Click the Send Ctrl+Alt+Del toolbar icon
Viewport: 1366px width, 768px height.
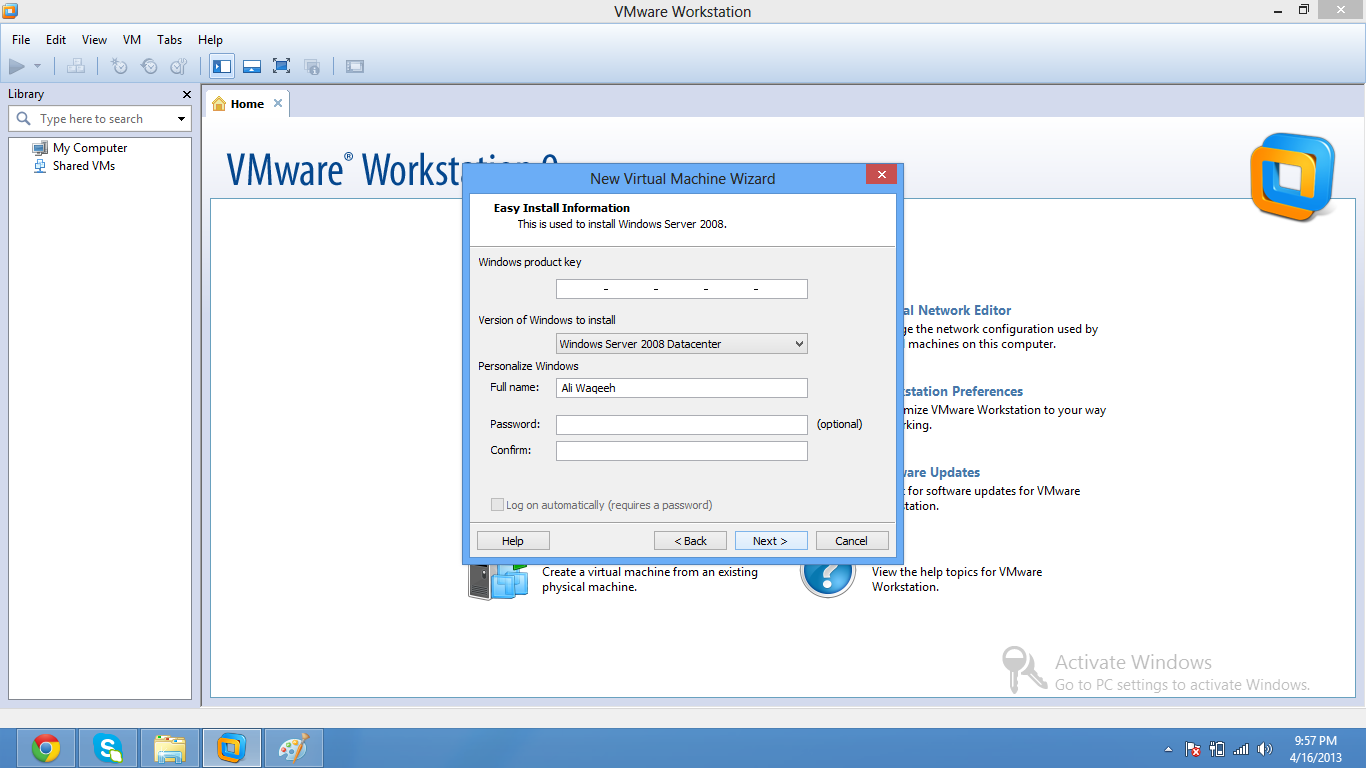coord(76,67)
